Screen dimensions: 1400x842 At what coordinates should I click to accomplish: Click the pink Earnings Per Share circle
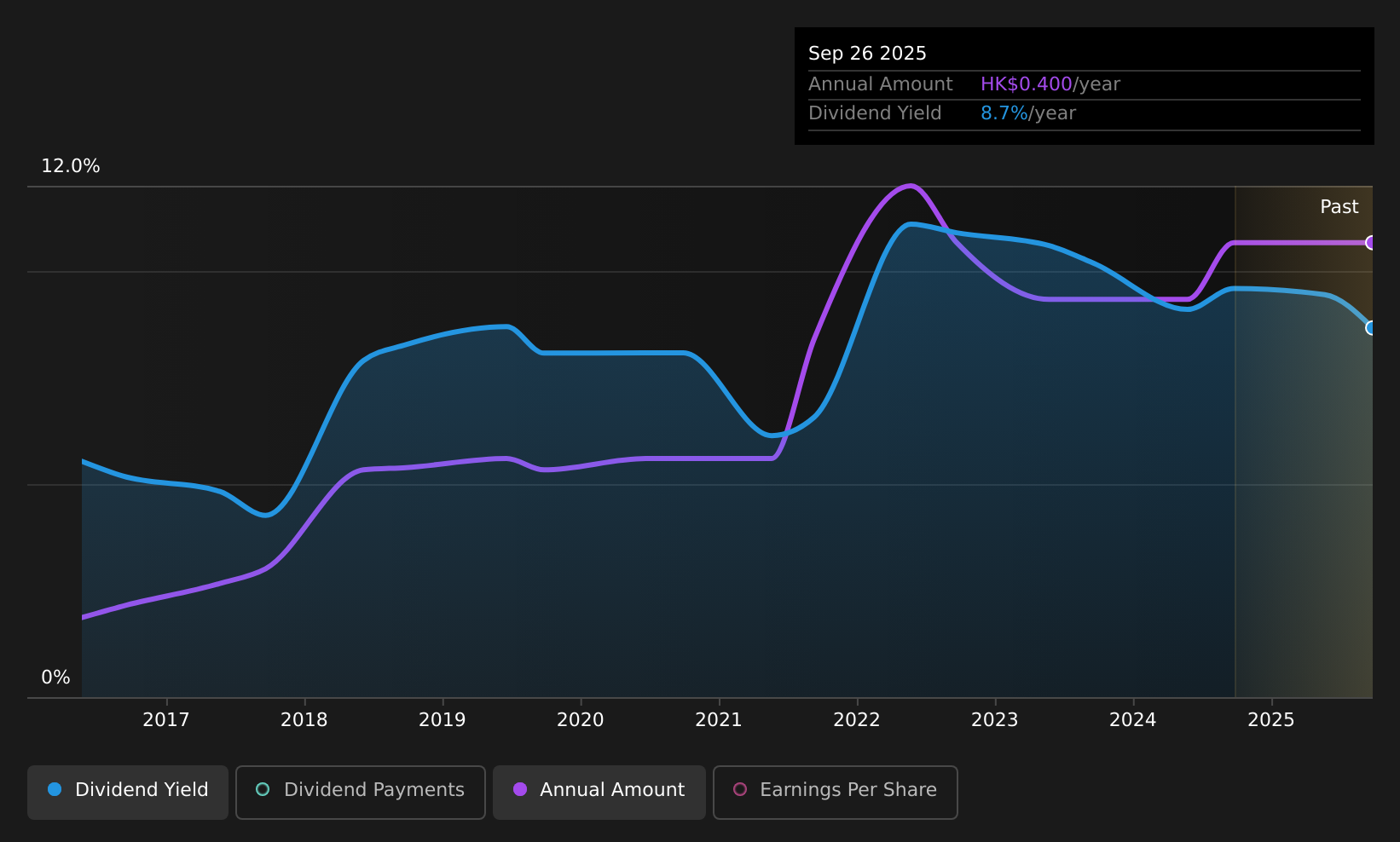click(x=740, y=789)
